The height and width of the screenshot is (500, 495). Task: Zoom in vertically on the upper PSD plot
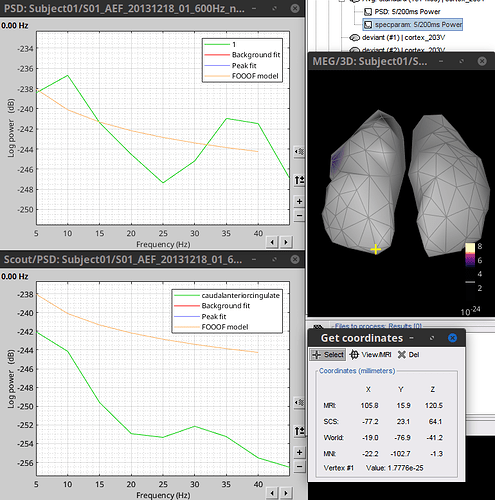pos(299,201)
